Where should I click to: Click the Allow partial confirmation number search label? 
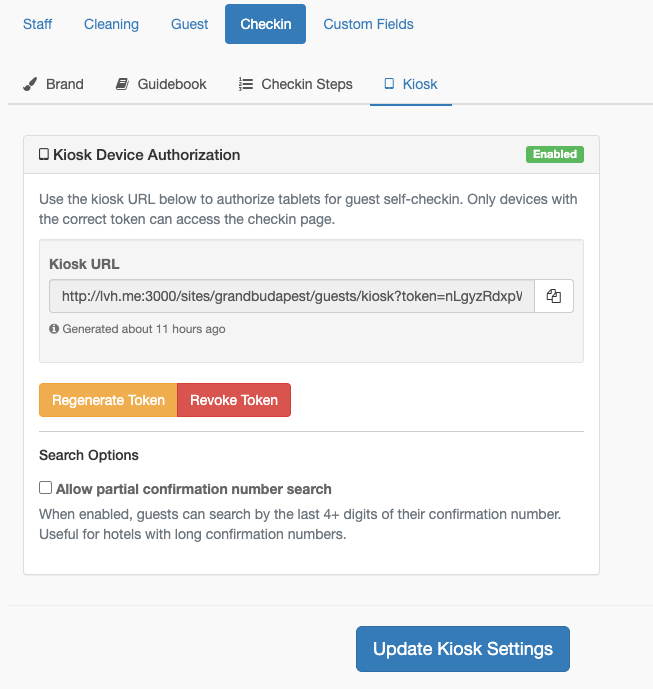click(193, 489)
